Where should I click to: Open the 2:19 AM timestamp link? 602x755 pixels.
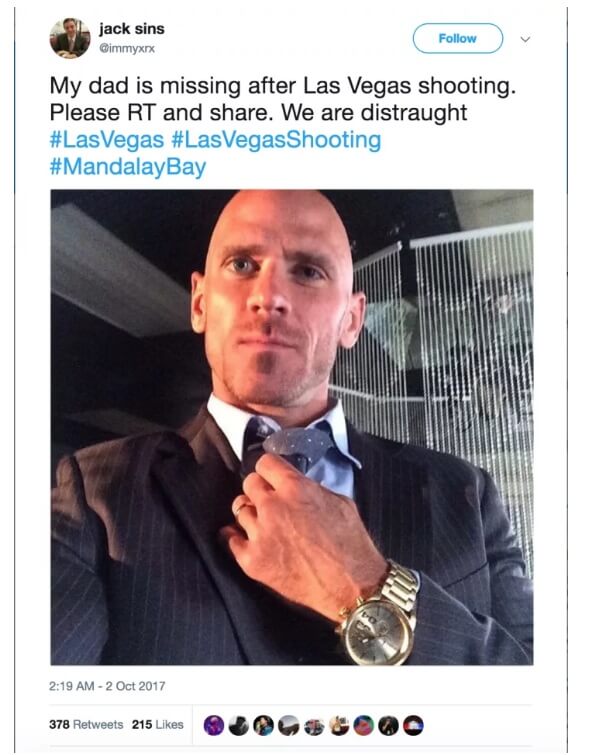[107, 686]
